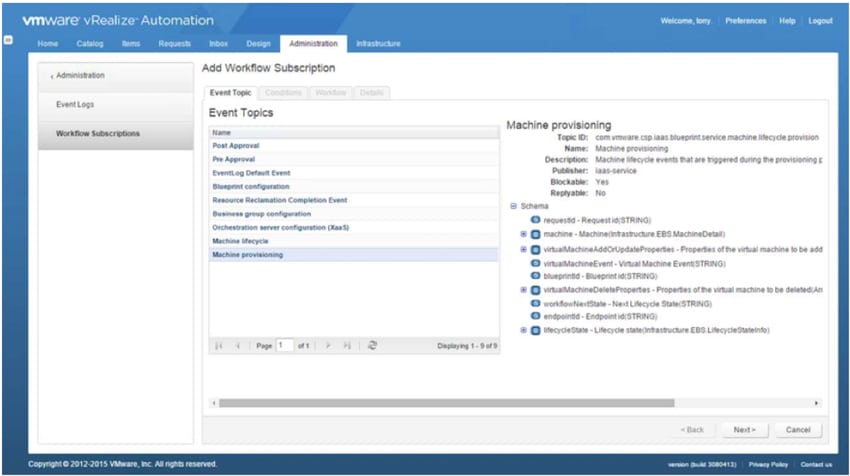Image resolution: width=850 pixels, height=476 pixels.
Task: Click the lifecycleState object icon
Action: pyautogui.click(x=535, y=330)
